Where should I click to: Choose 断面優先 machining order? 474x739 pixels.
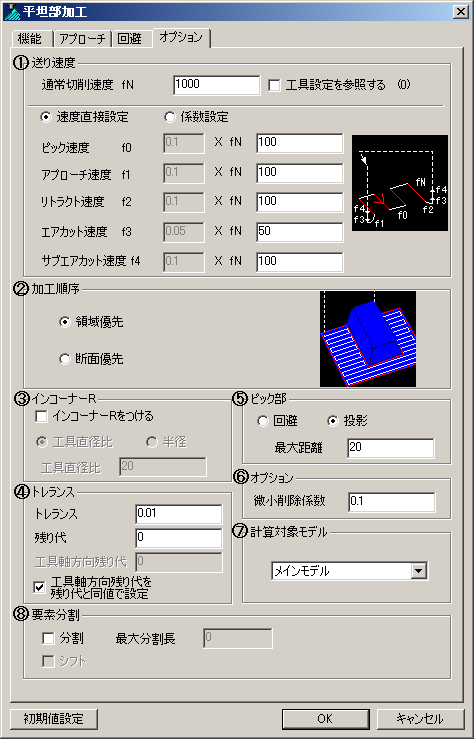(x=65, y=359)
